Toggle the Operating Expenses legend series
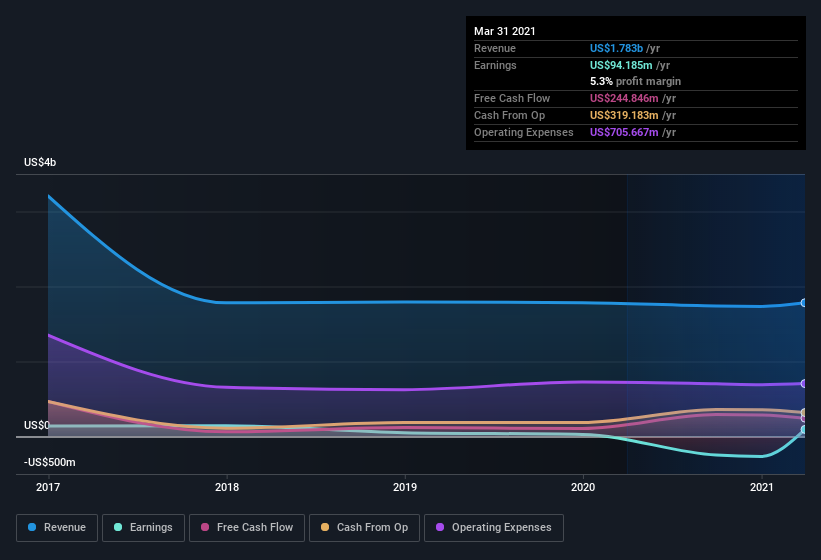This screenshot has height=560, width=821. coord(494,528)
